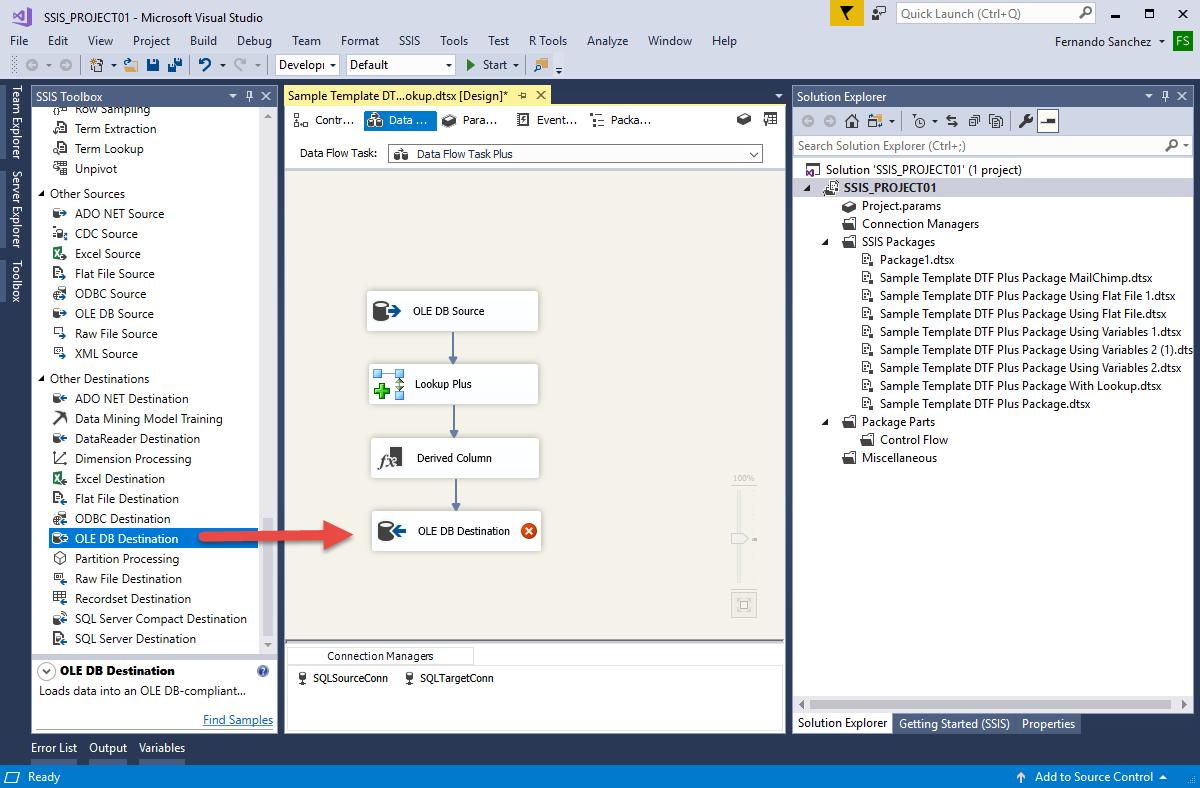Open the Data Flow Task dropdown
The width and height of the screenshot is (1200, 788).
[576, 154]
